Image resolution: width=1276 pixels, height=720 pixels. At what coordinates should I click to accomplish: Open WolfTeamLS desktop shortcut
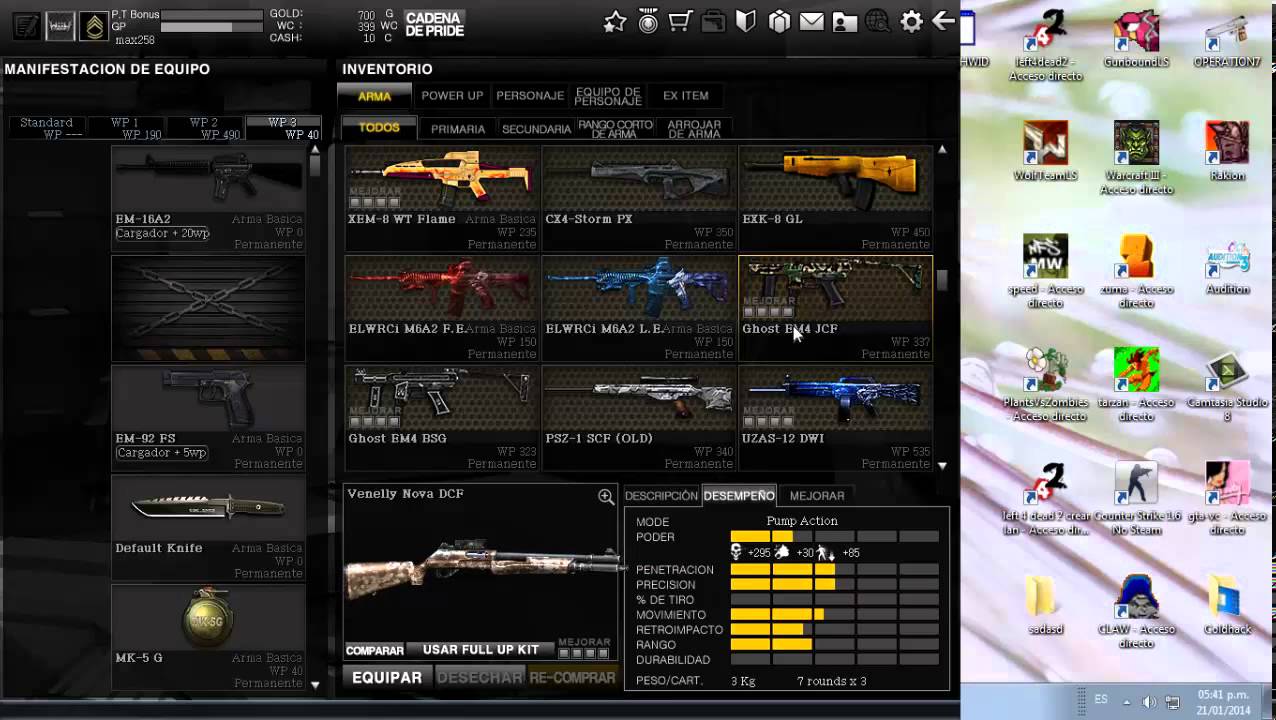click(1045, 152)
